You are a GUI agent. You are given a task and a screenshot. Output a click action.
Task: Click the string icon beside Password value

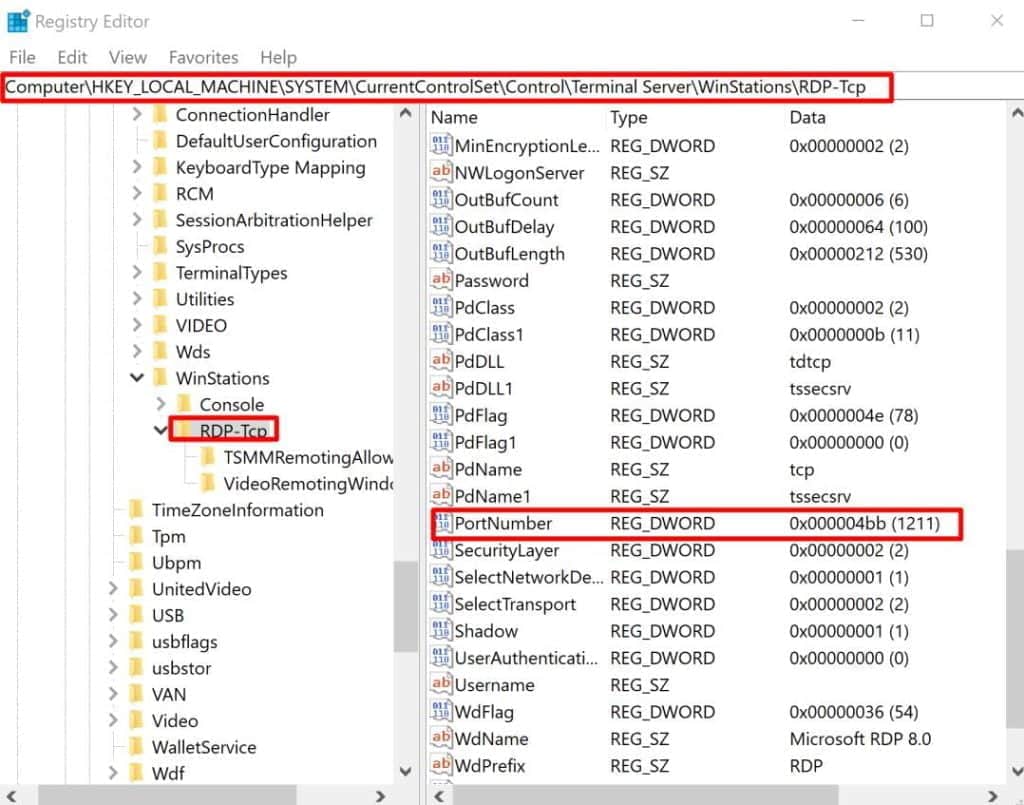441,281
